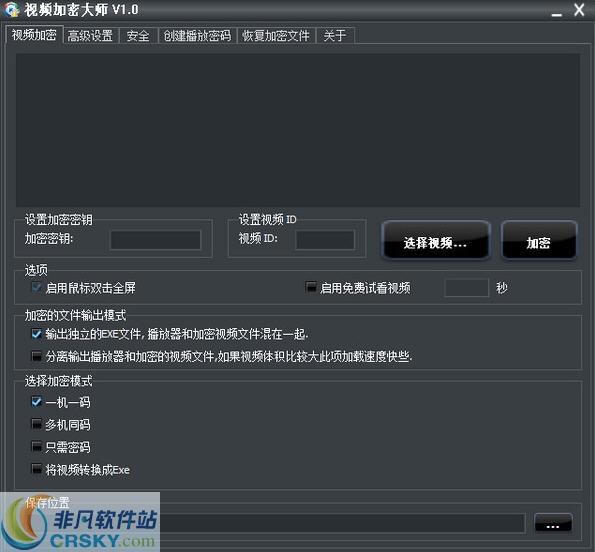Click the browse (...) button for save location
This screenshot has width=595, height=552.
[553, 523]
